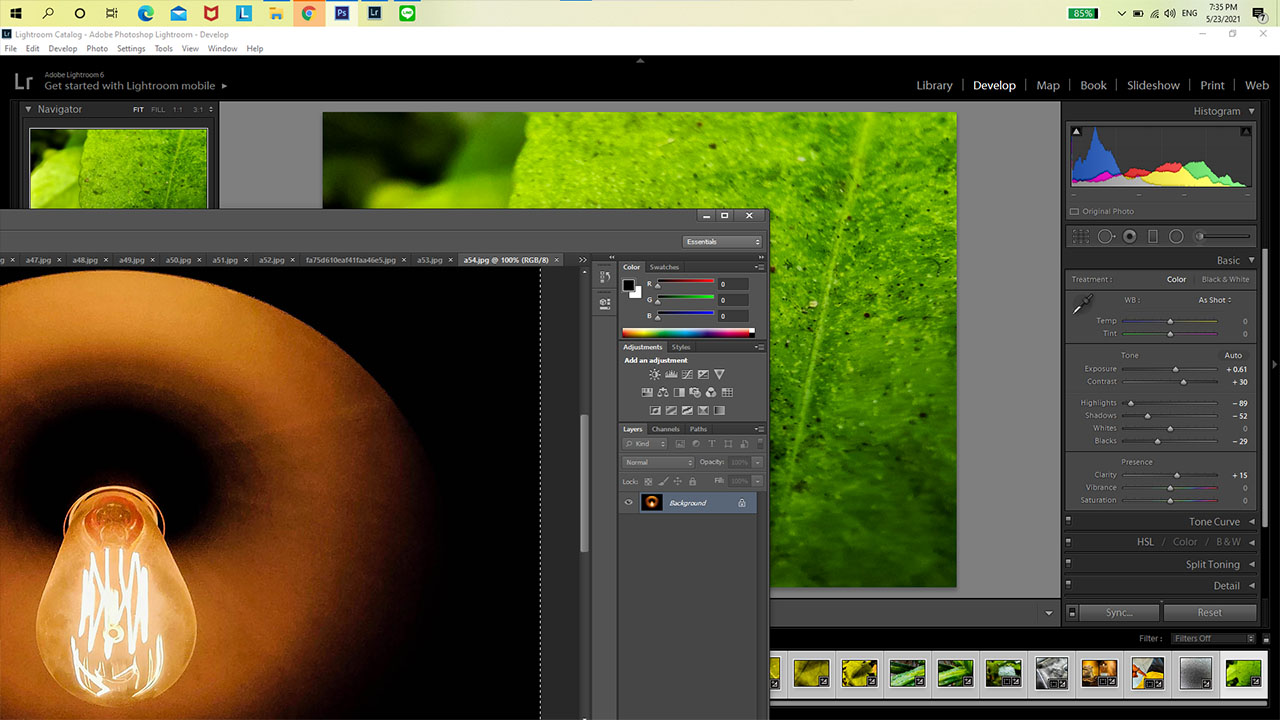Toggle the Lock position option

pos(677,481)
